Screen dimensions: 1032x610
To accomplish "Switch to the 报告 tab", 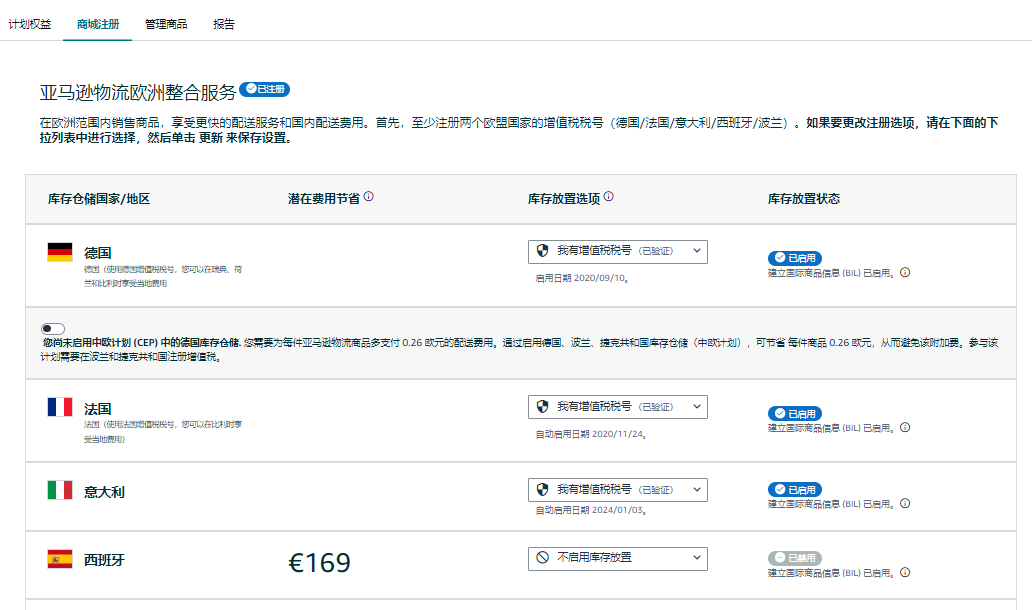I will tap(222, 24).
